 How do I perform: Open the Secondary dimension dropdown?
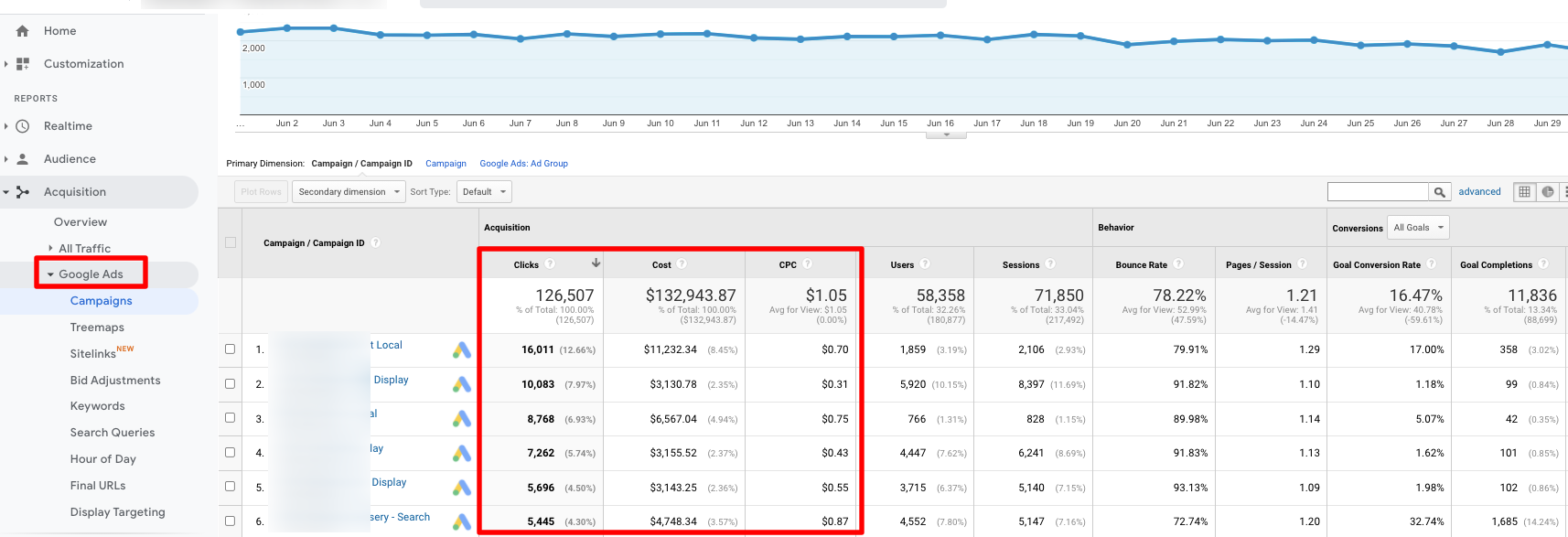pyautogui.click(x=349, y=192)
